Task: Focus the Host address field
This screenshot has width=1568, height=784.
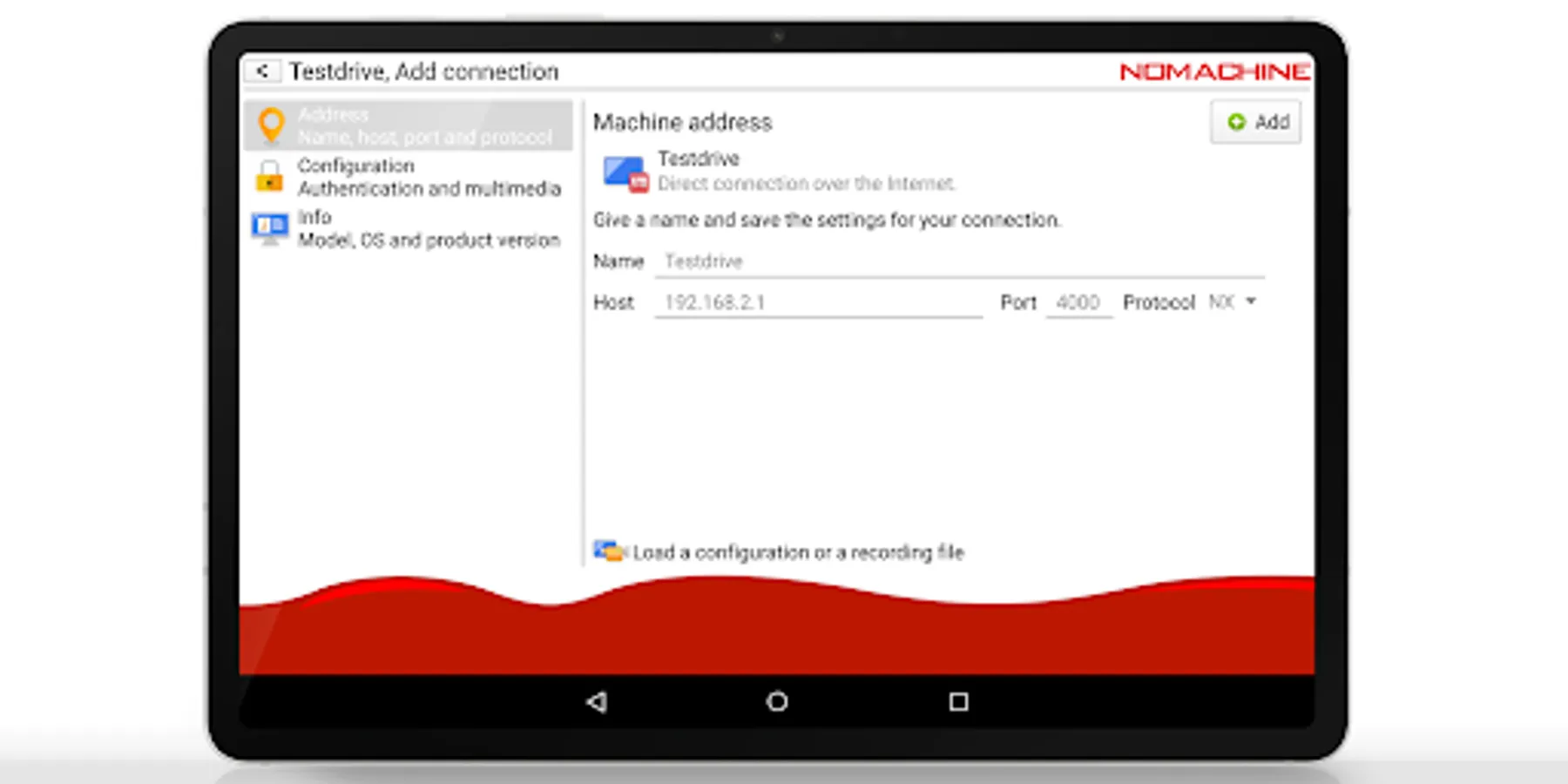Action: point(819,302)
